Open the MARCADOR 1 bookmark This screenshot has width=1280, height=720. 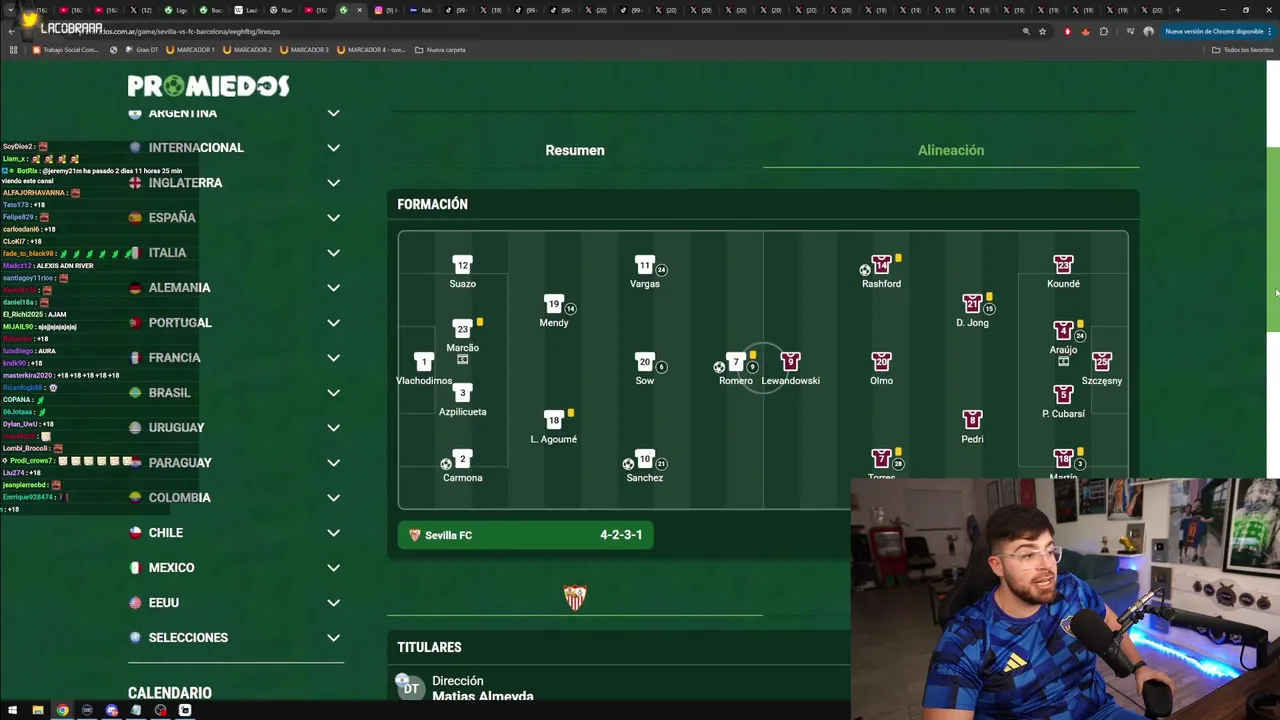point(190,49)
